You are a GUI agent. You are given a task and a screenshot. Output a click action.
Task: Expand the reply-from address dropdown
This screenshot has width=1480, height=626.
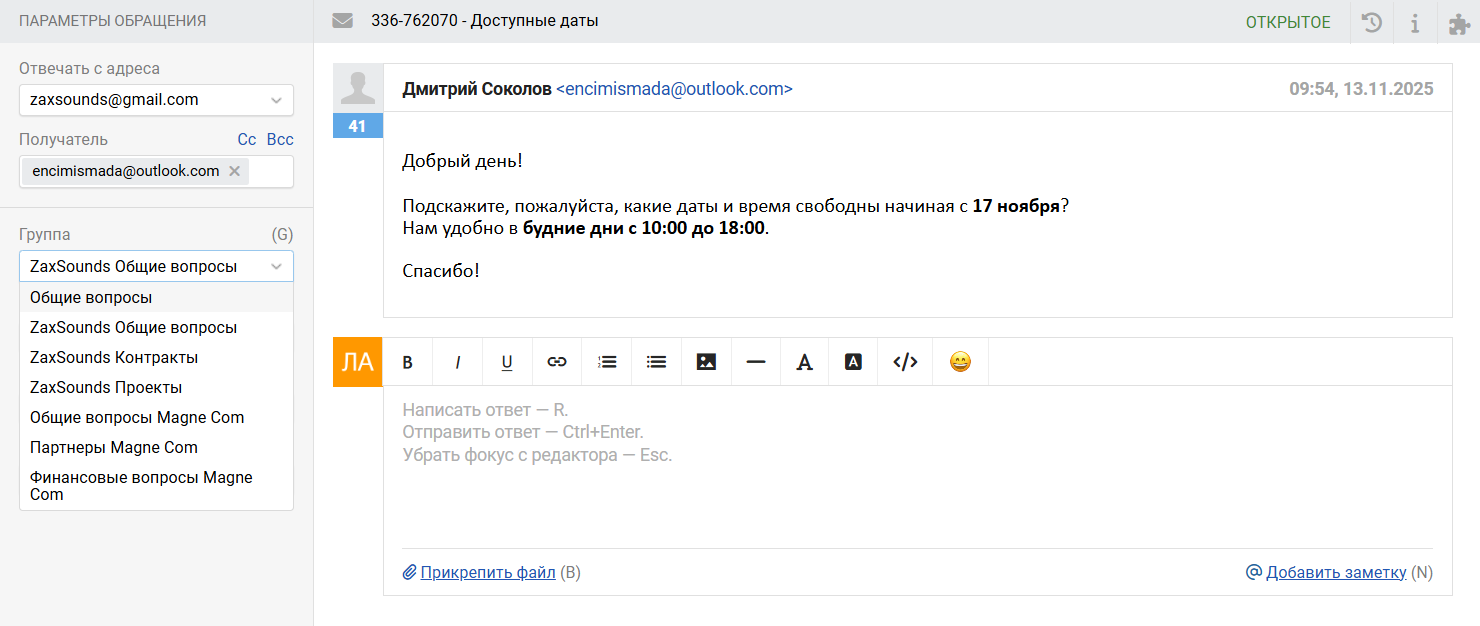pyautogui.click(x=276, y=100)
